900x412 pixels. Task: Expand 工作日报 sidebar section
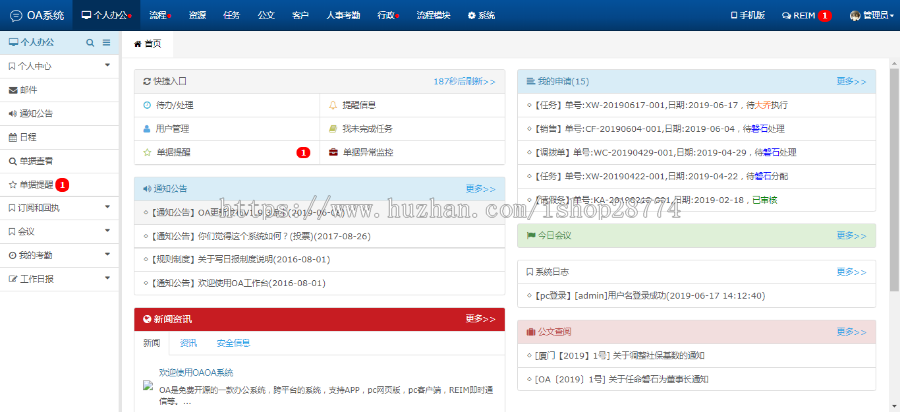coord(60,279)
